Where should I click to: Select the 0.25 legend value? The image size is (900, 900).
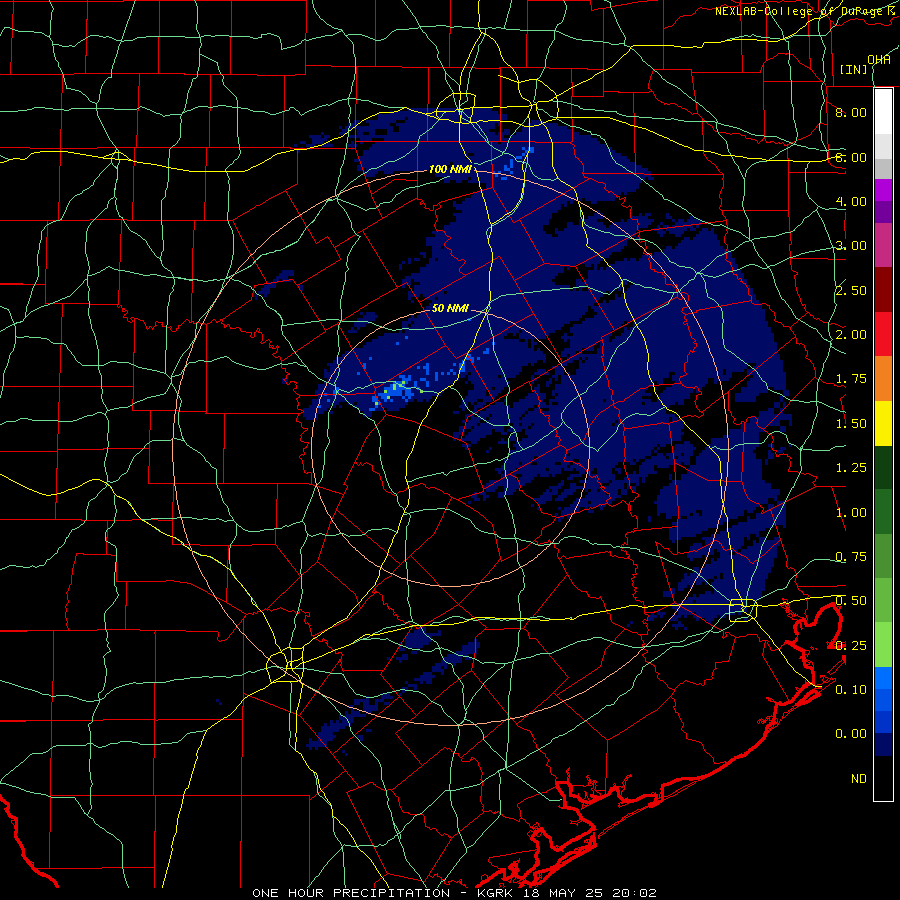click(x=851, y=646)
